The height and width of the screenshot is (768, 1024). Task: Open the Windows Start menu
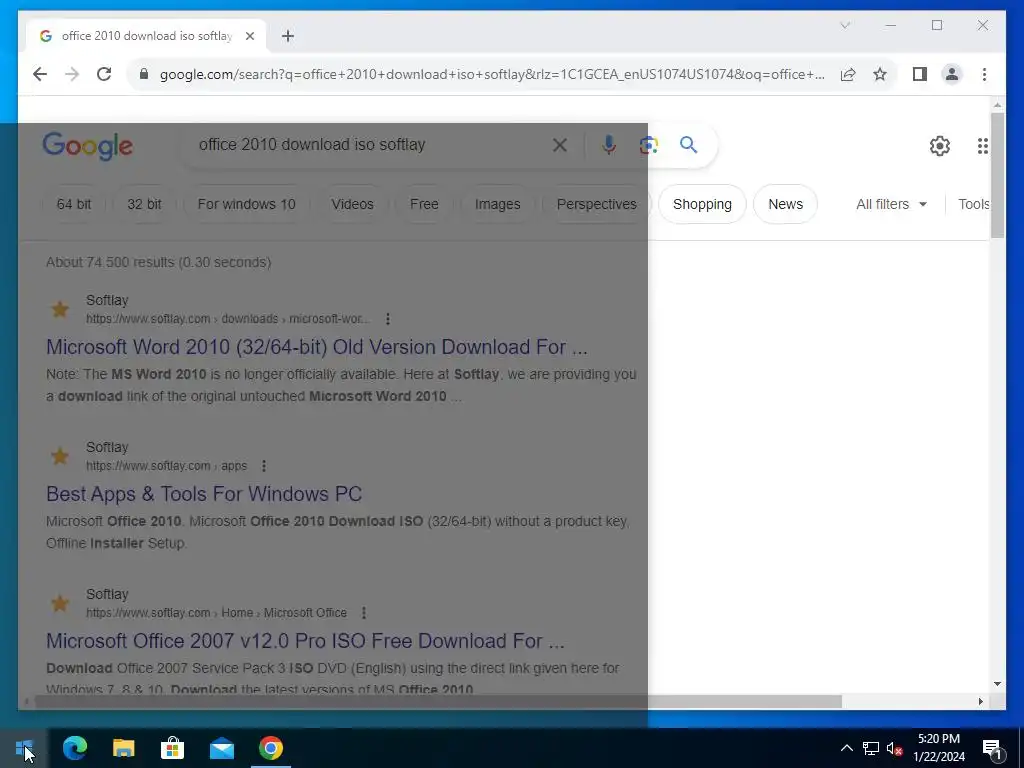click(24, 748)
